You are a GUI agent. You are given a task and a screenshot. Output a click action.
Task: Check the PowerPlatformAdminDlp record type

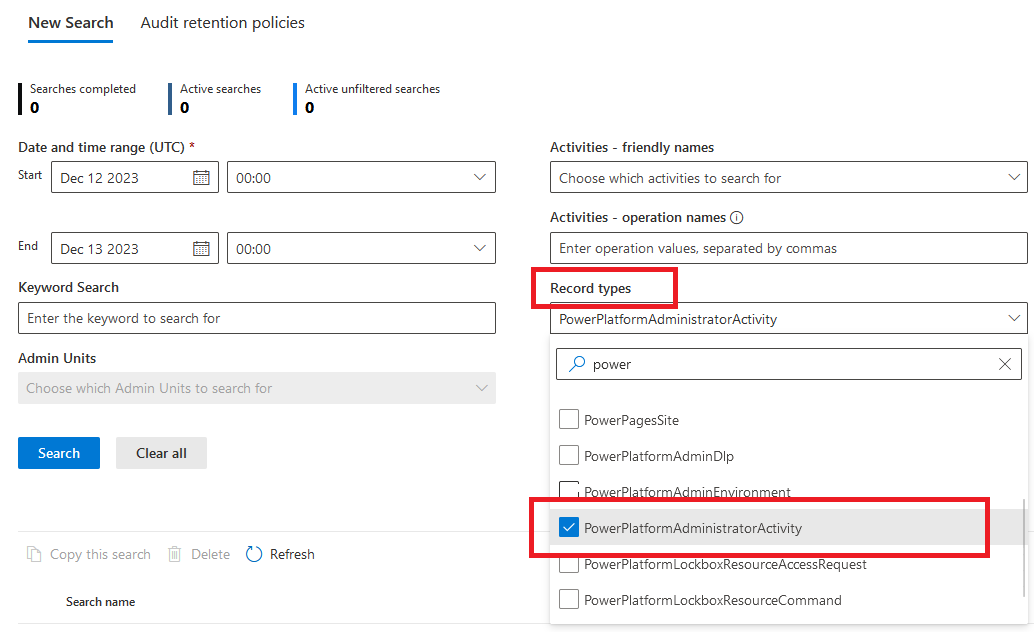point(569,455)
